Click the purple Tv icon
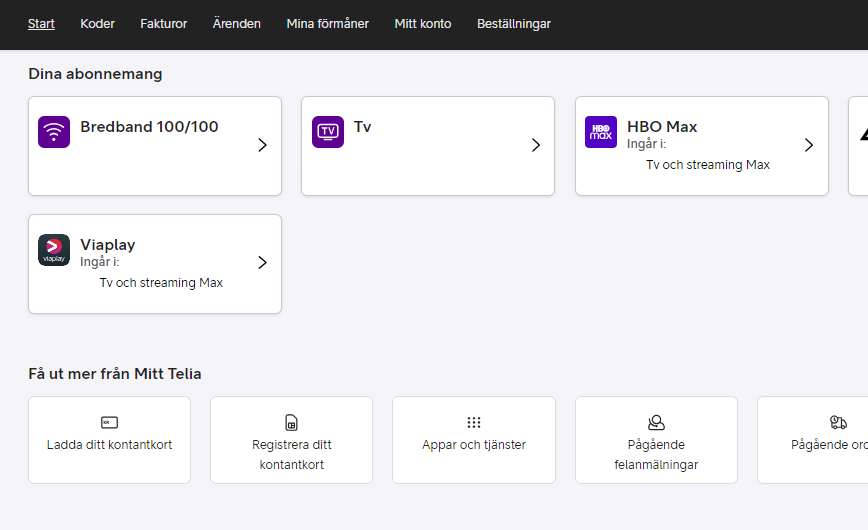The height and width of the screenshot is (530, 868). 327,132
